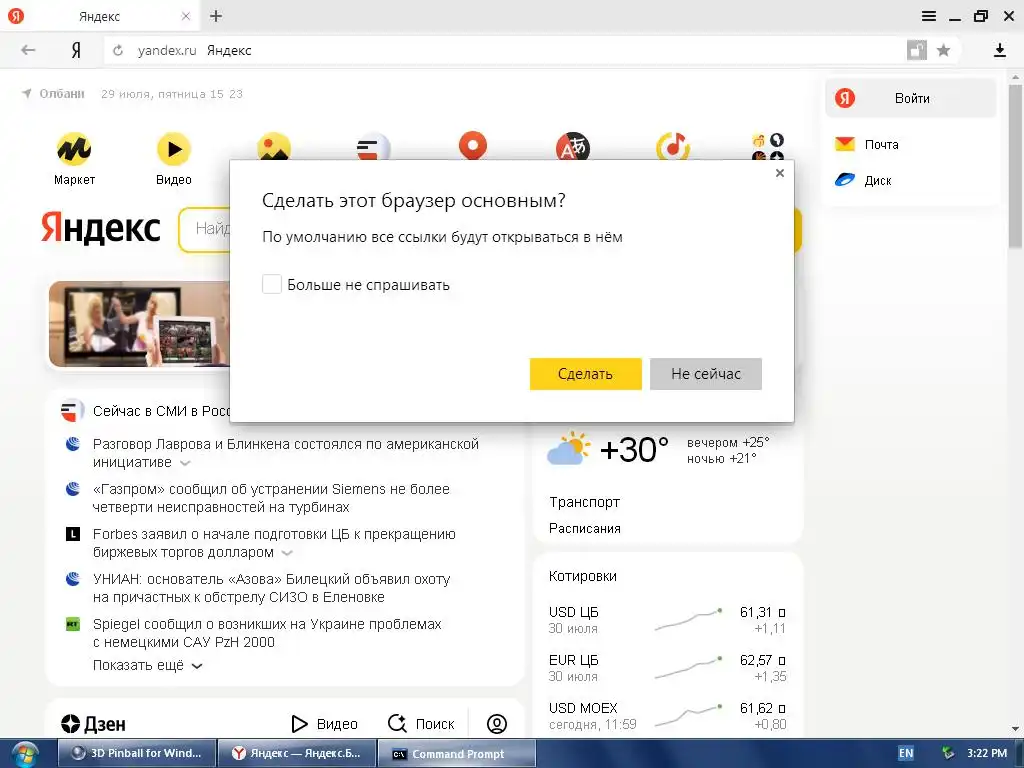Open the Дзен Видео tab
The height and width of the screenshot is (768, 1024).
click(x=324, y=724)
